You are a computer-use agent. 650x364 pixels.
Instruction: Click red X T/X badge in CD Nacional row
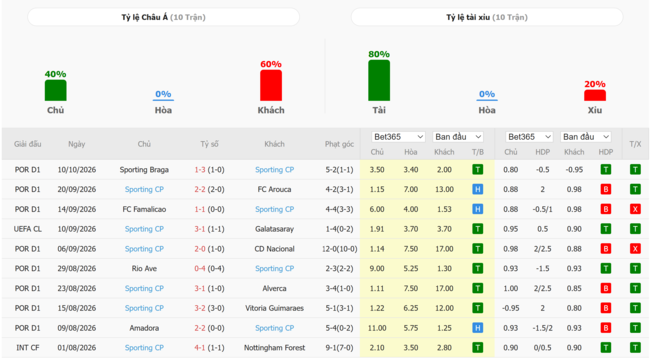point(635,249)
